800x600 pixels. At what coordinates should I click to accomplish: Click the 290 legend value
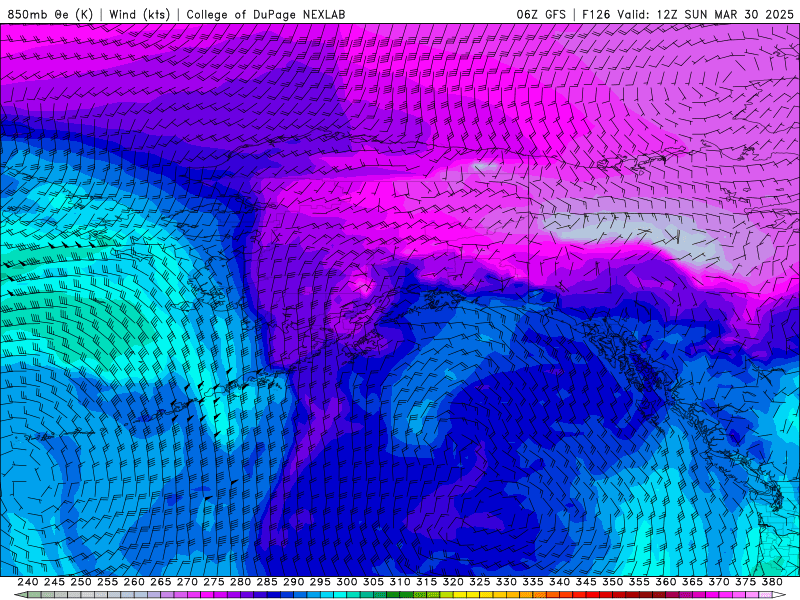point(293,582)
